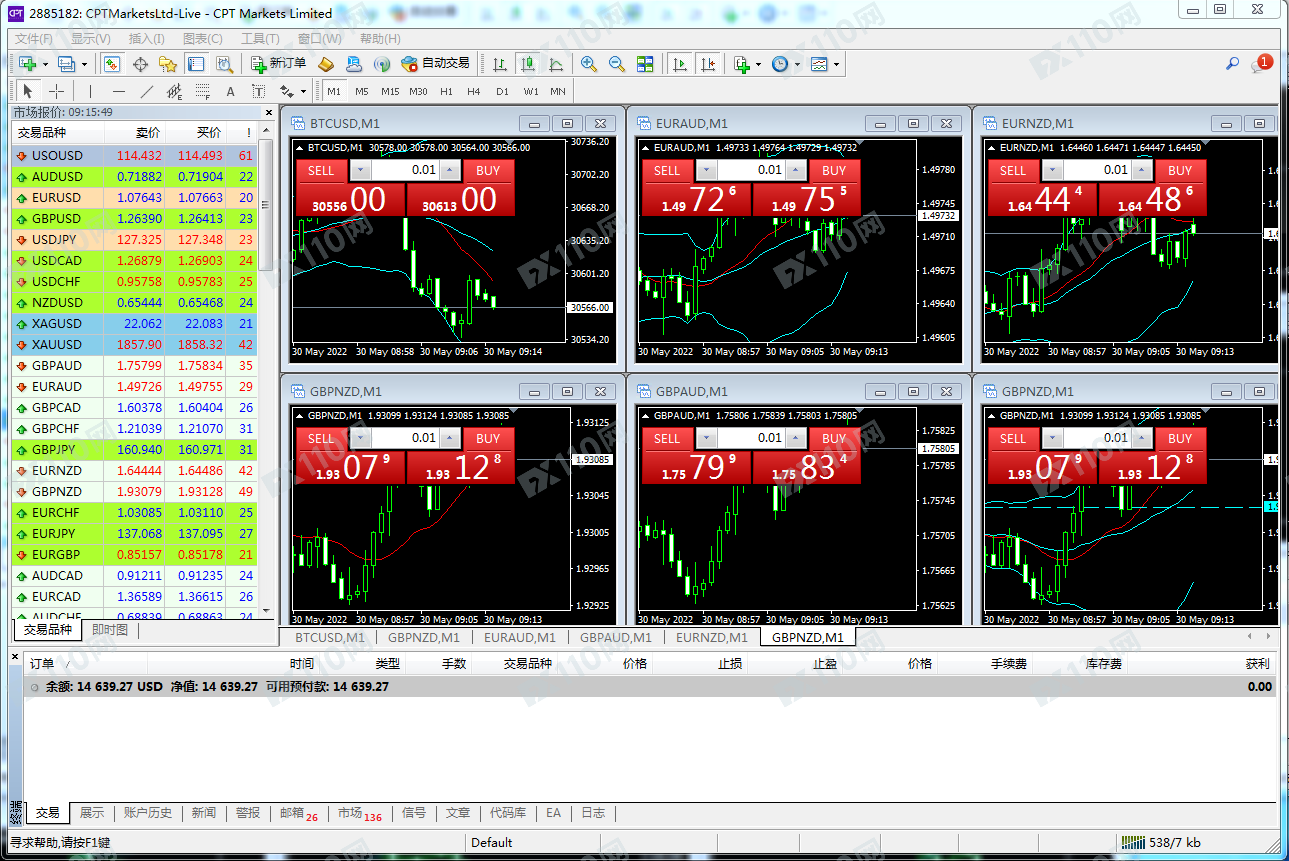Toggle the Auto Trading (自动交易) button
1289x861 pixels.
(x=435, y=64)
